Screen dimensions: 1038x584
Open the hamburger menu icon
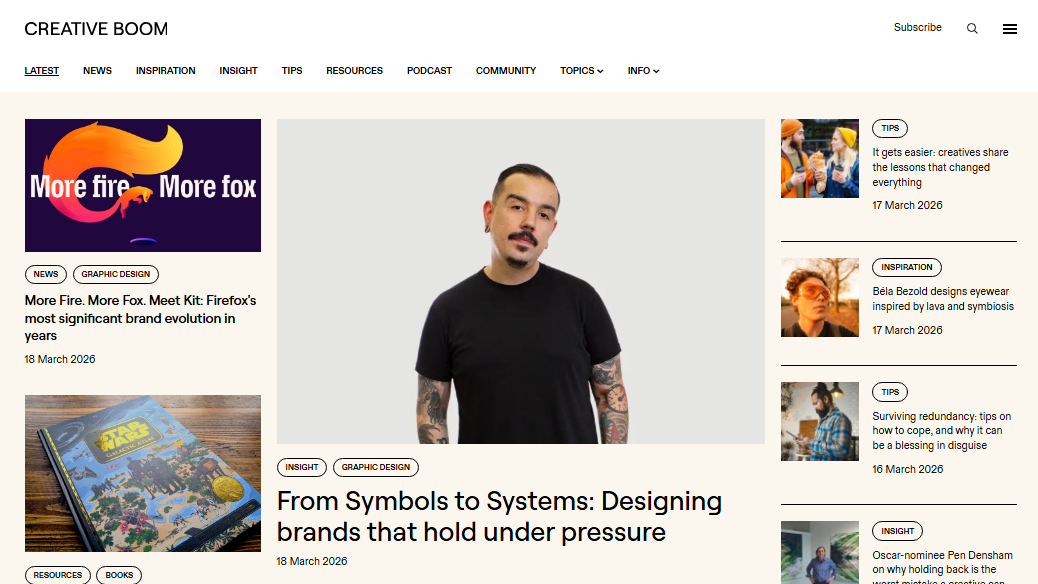(x=1010, y=28)
